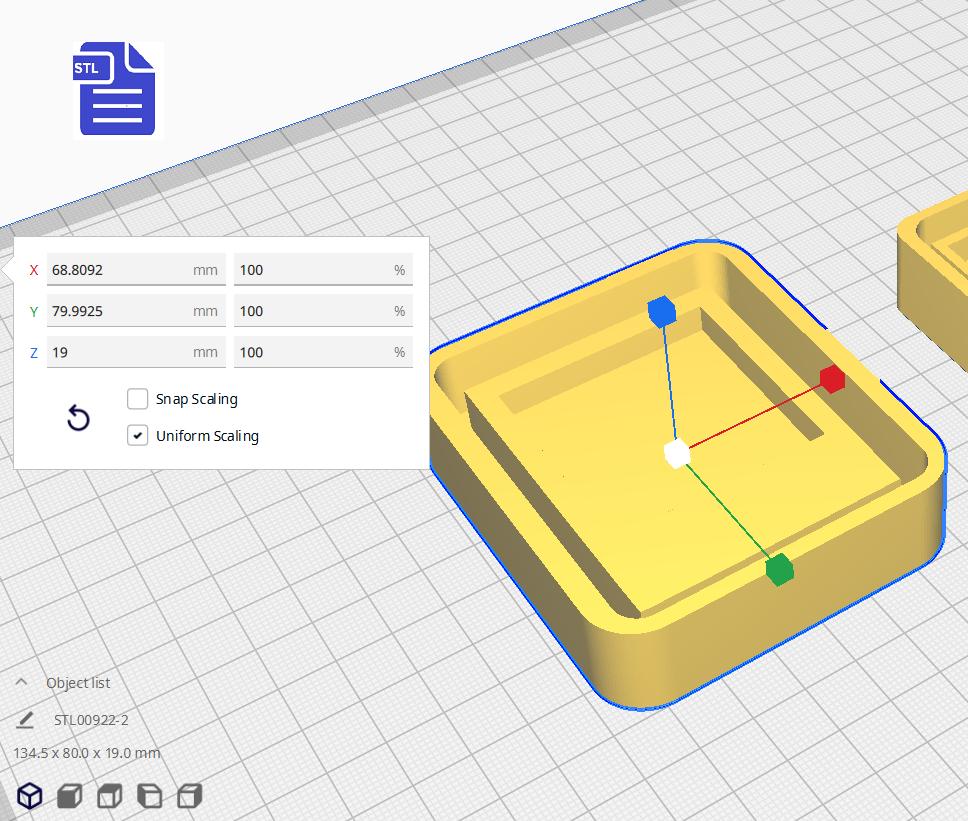Collapse the Object list panel

[22, 682]
